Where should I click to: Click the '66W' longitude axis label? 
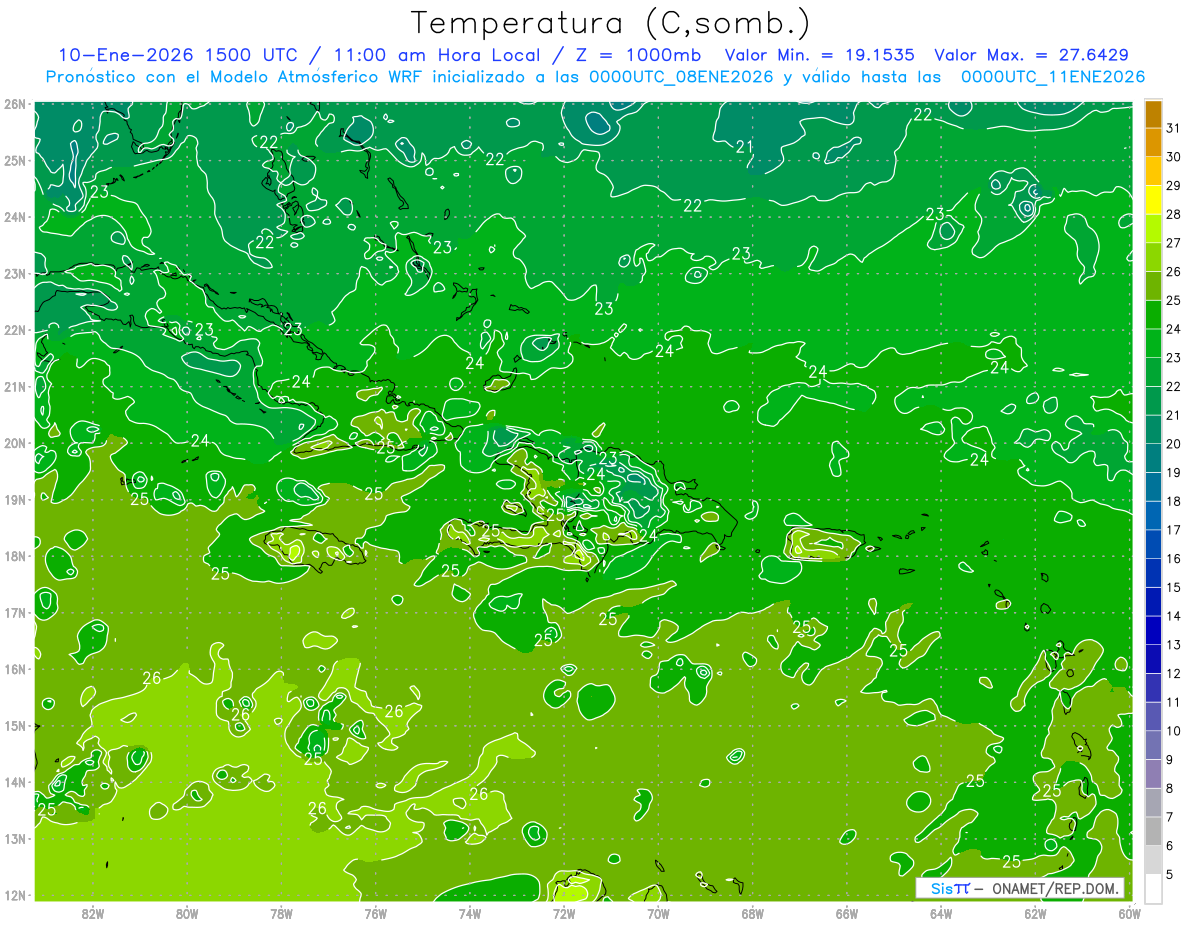(x=847, y=912)
